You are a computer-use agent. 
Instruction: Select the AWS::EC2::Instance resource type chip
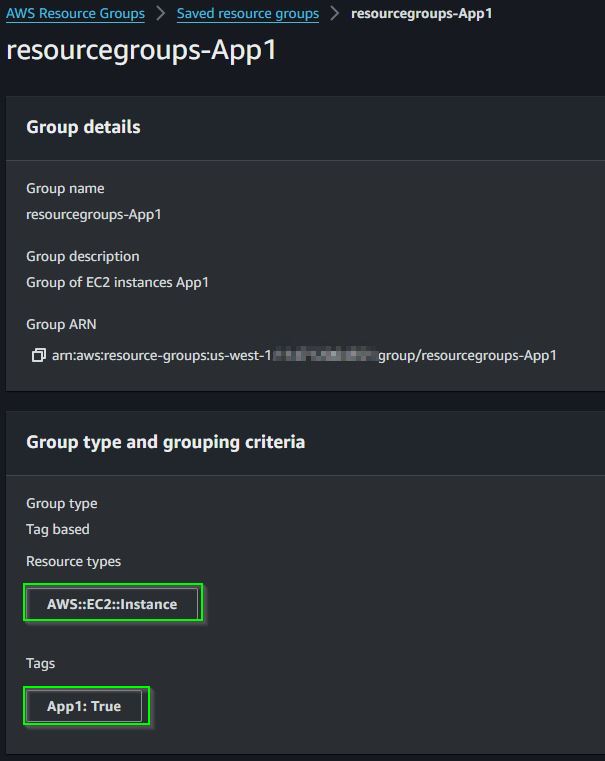click(112, 604)
